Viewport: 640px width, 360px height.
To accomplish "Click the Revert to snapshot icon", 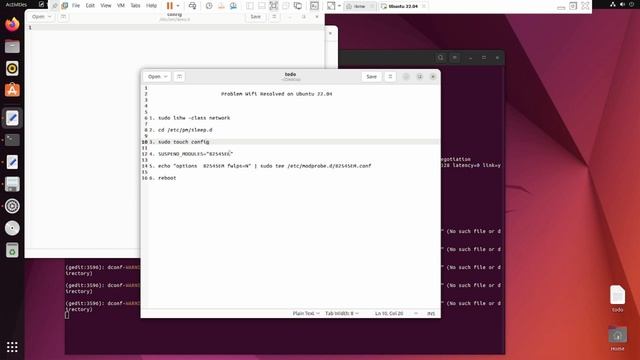I will (x=221, y=6).
